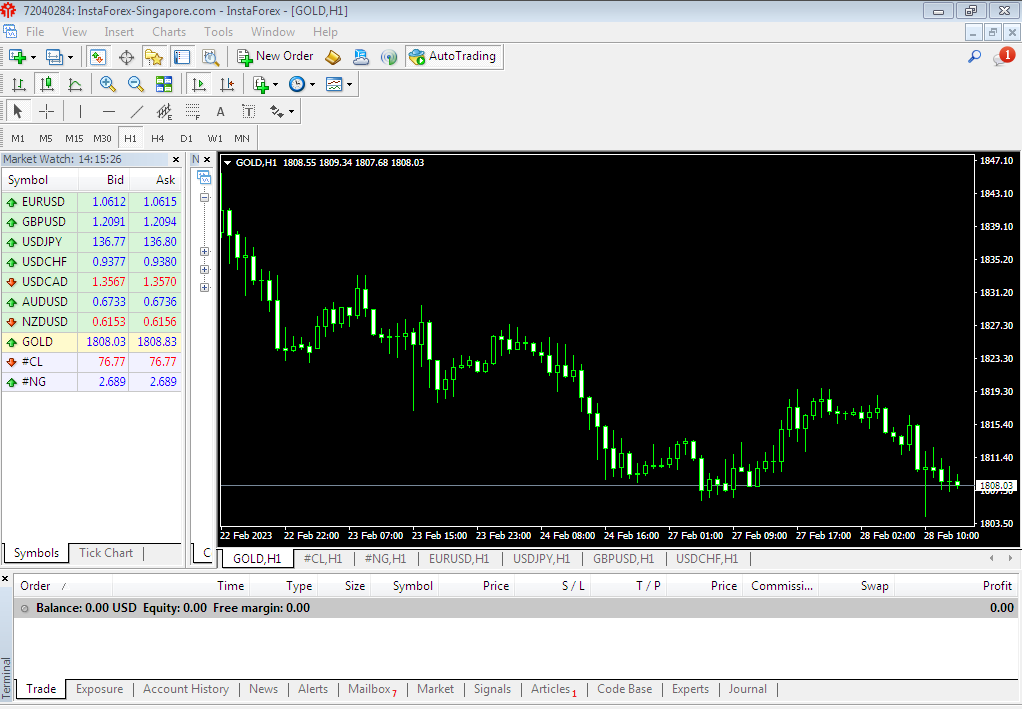Toggle the Terminal panel toolbar button
This screenshot has width=1022, height=709.
coord(182,57)
